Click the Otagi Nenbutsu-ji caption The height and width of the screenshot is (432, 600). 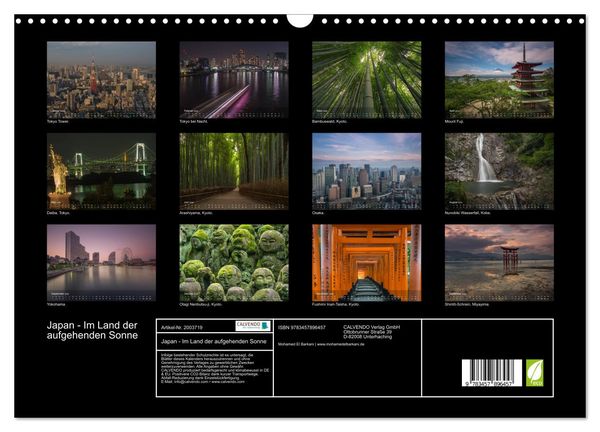201,305
